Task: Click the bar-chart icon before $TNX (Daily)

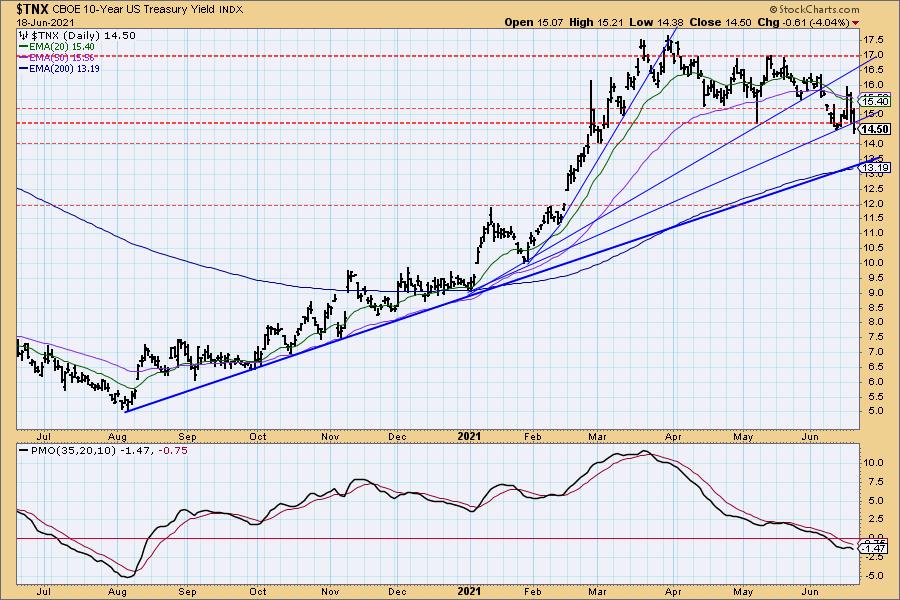Action: point(24,36)
